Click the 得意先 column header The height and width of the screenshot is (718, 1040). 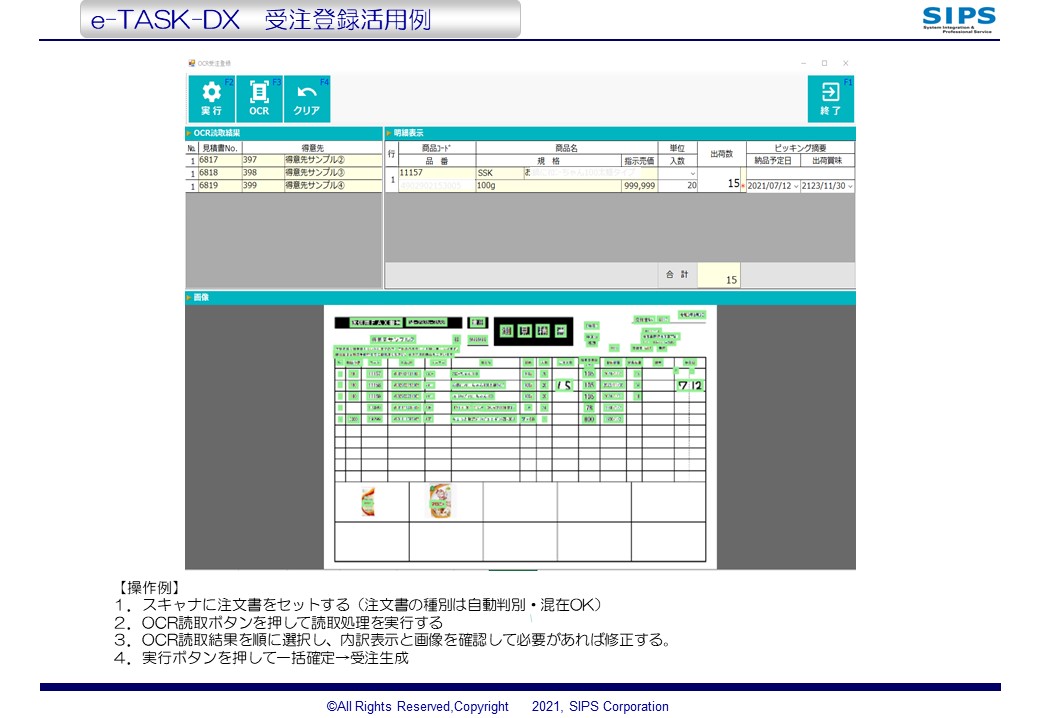click(312, 148)
